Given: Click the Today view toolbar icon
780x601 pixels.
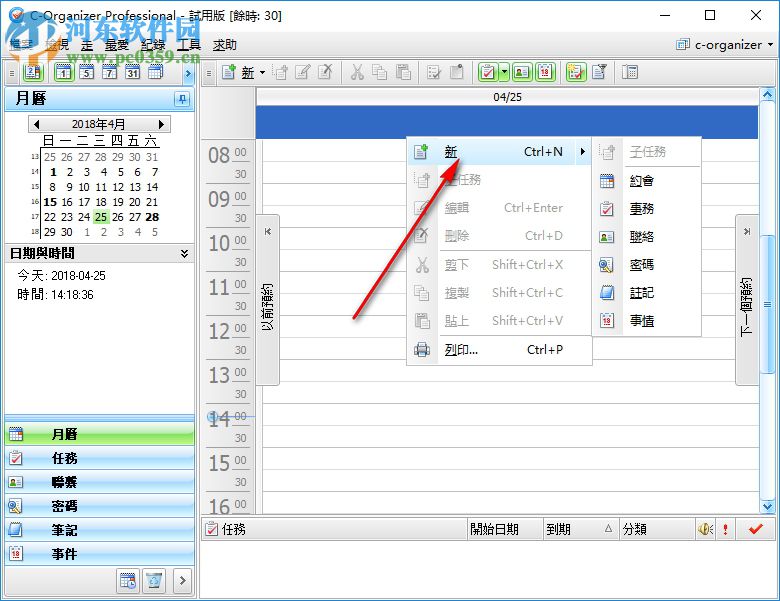Looking at the screenshot, I should [33, 73].
